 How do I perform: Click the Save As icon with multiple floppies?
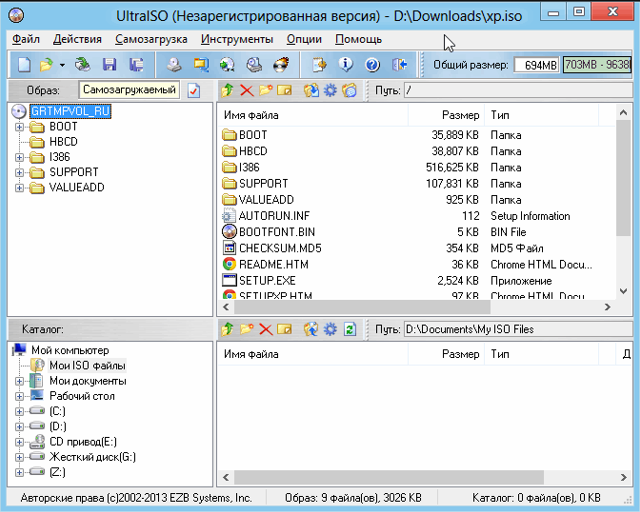coord(136,65)
